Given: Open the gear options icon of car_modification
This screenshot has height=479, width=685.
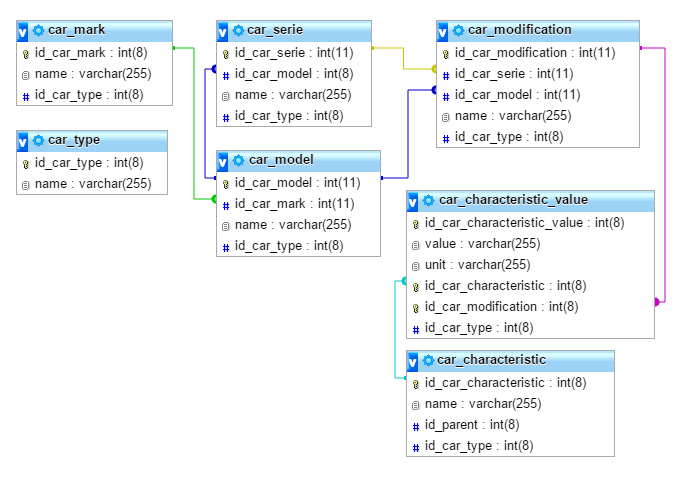Looking at the screenshot, I should 458,30.
